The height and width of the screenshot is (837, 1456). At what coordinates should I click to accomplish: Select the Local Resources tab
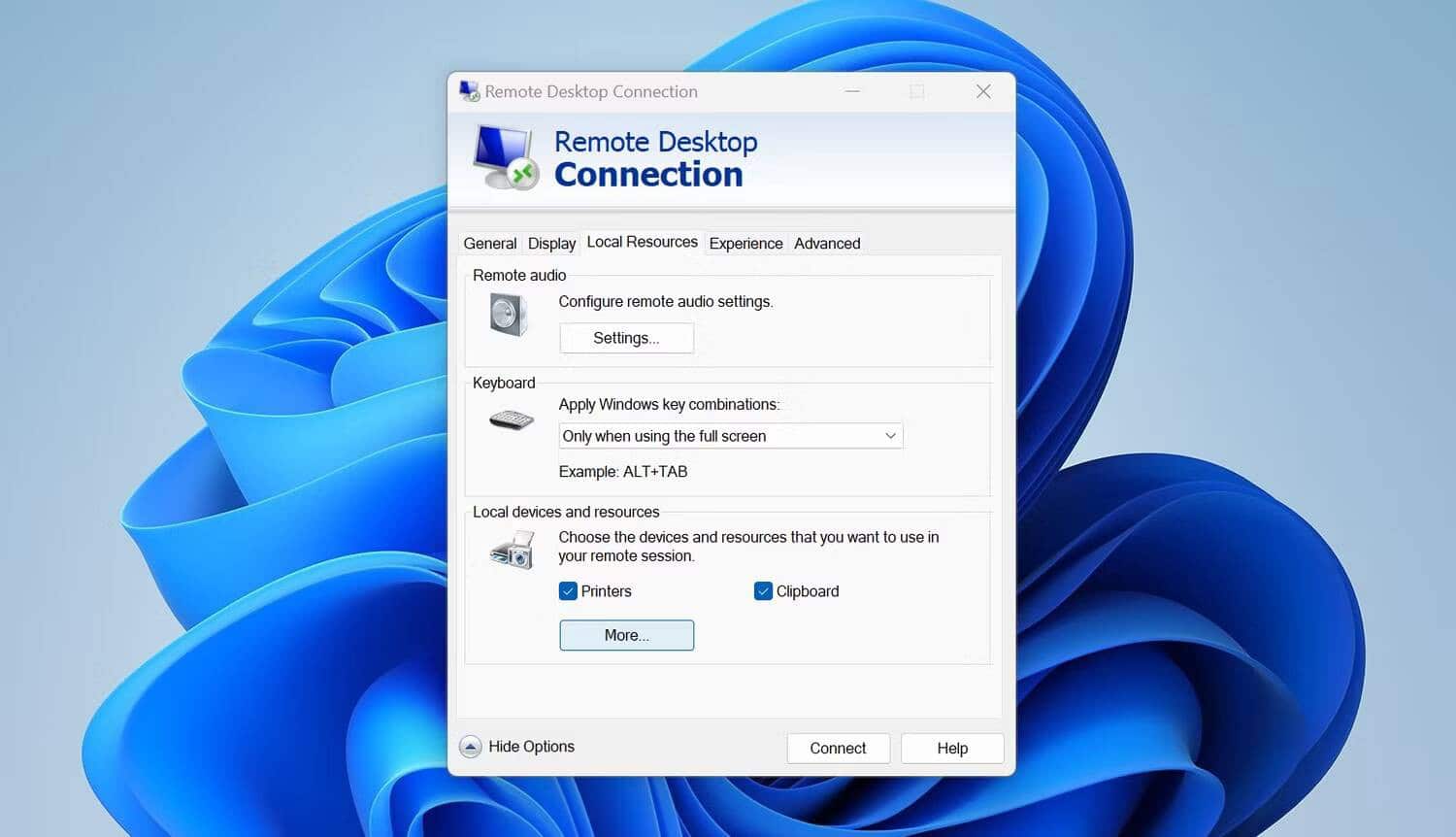pyautogui.click(x=642, y=242)
